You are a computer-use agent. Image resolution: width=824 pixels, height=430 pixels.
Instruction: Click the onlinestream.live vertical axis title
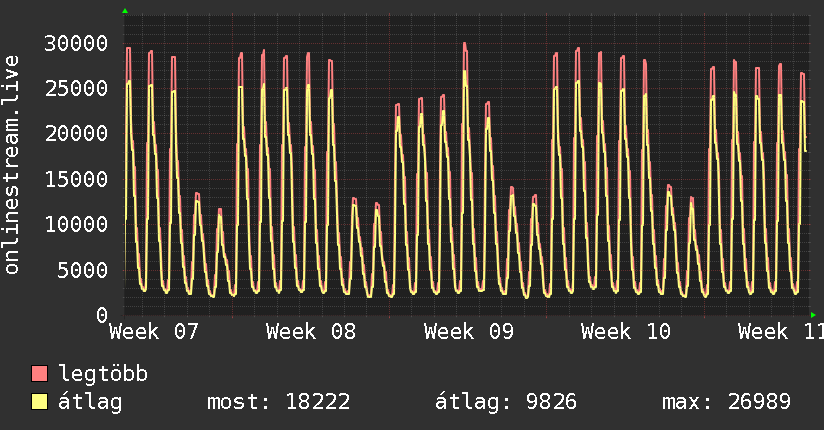[11, 165]
